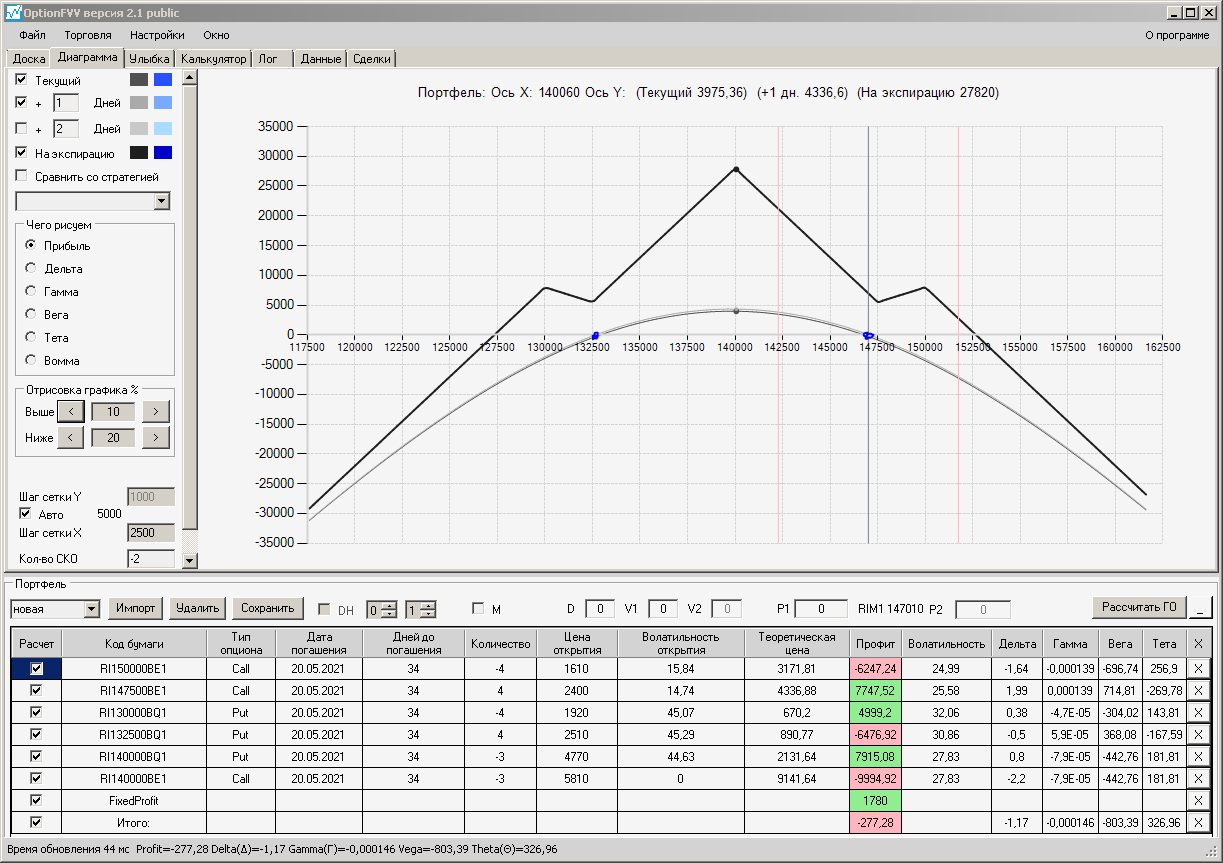The width and height of the screenshot is (1223, 863).
Task: Select the Прибыль radio button
Action: coord(31,246)
